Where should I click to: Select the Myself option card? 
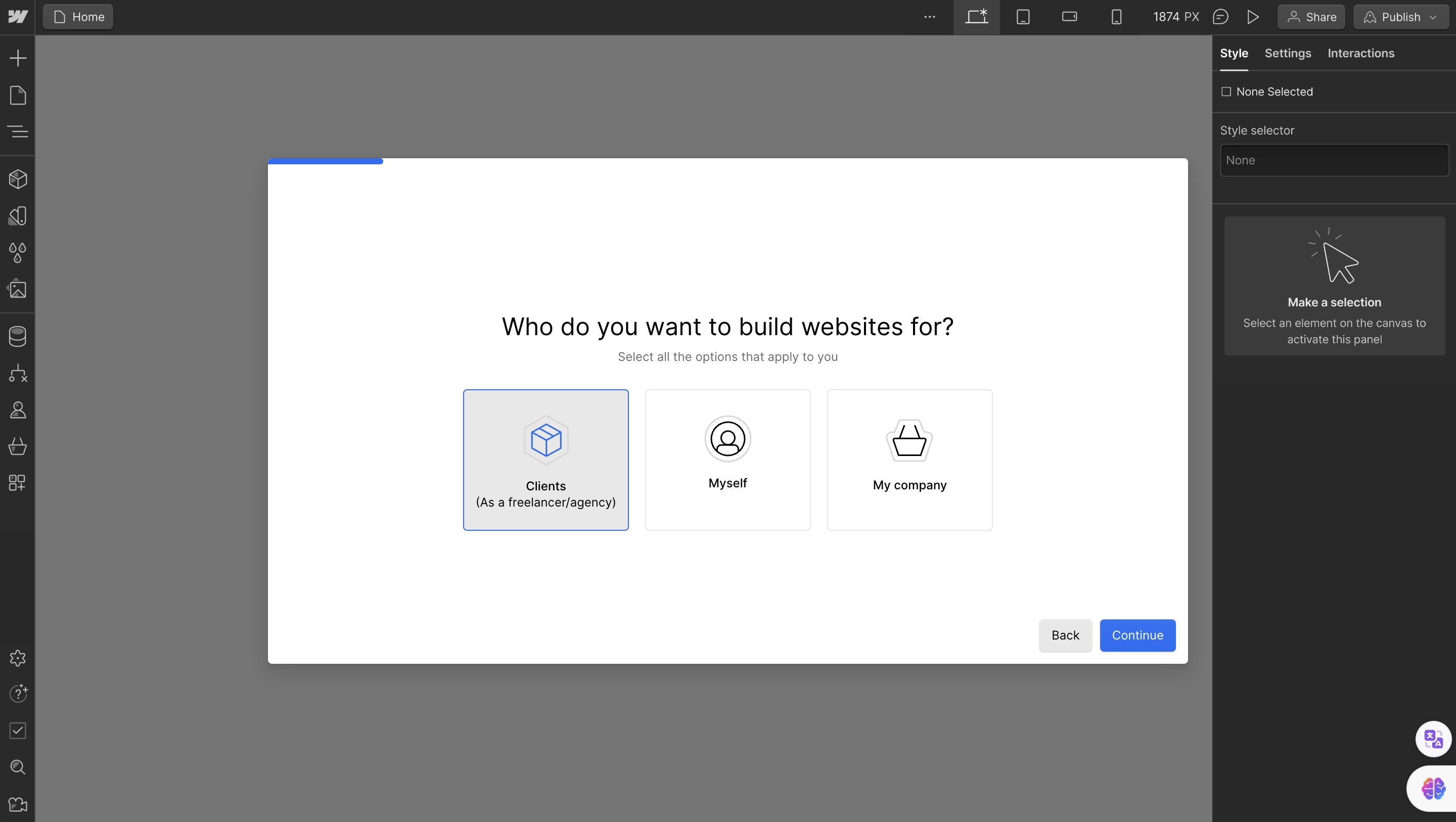click(727, 460)
